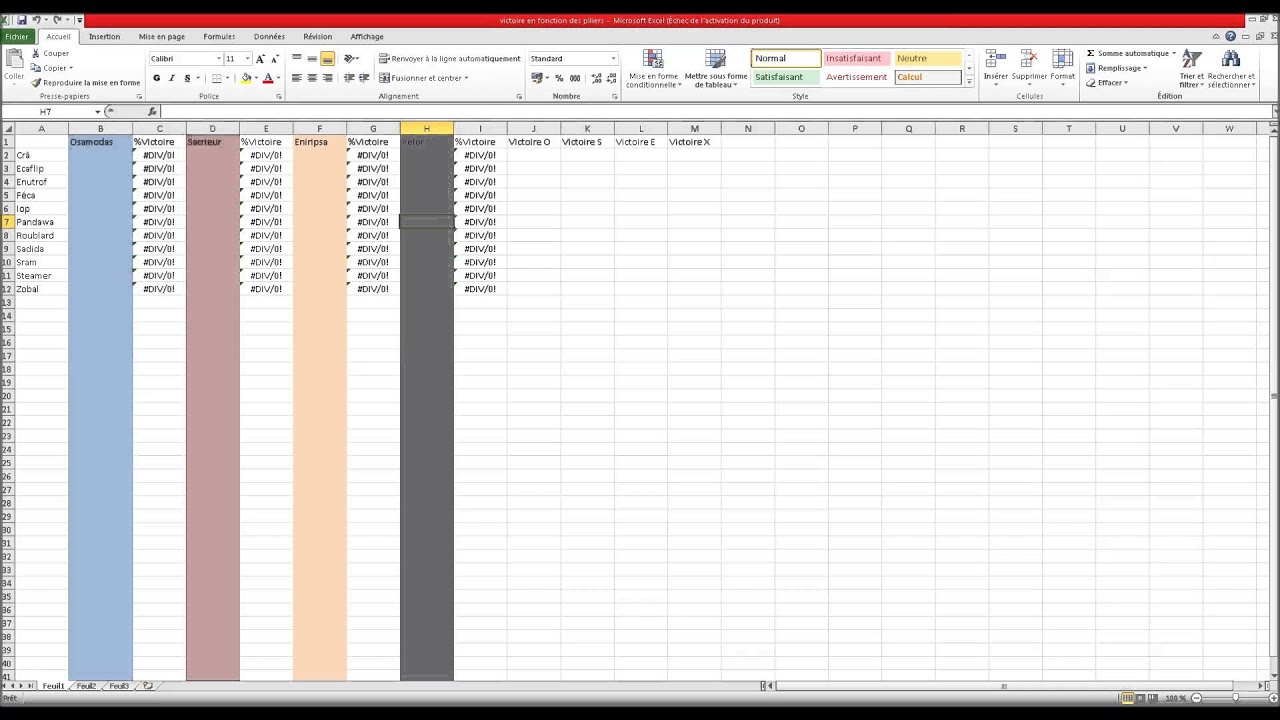
Task: Click the accounting currency format icon
Action: click(x=538, y=78)
